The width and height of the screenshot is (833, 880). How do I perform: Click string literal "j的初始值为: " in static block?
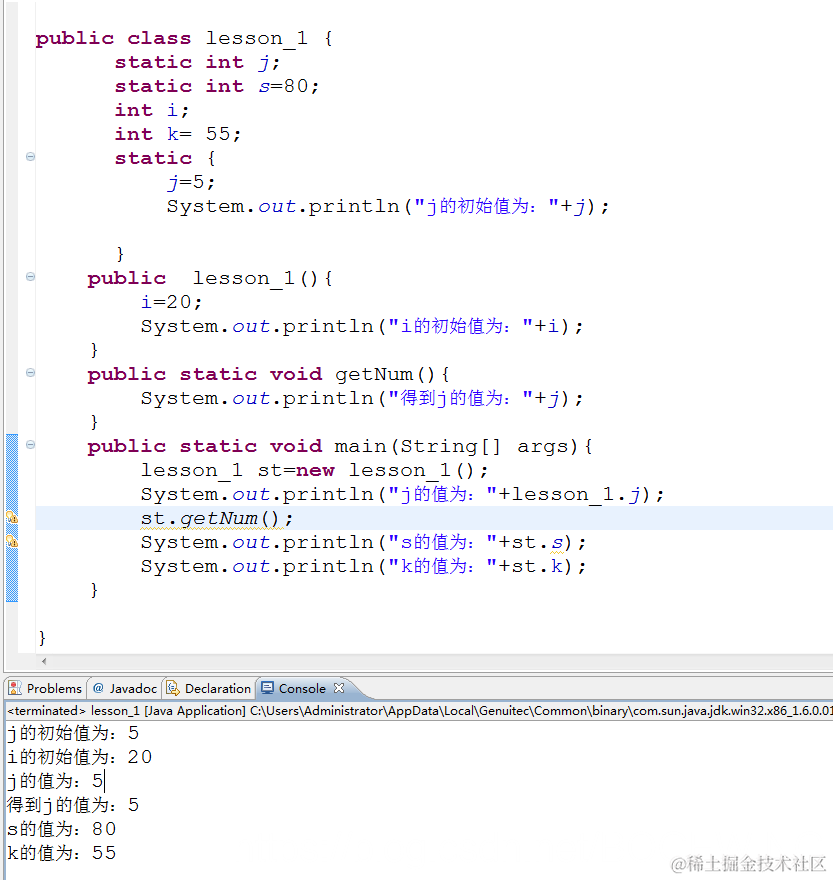pos(486,207)
